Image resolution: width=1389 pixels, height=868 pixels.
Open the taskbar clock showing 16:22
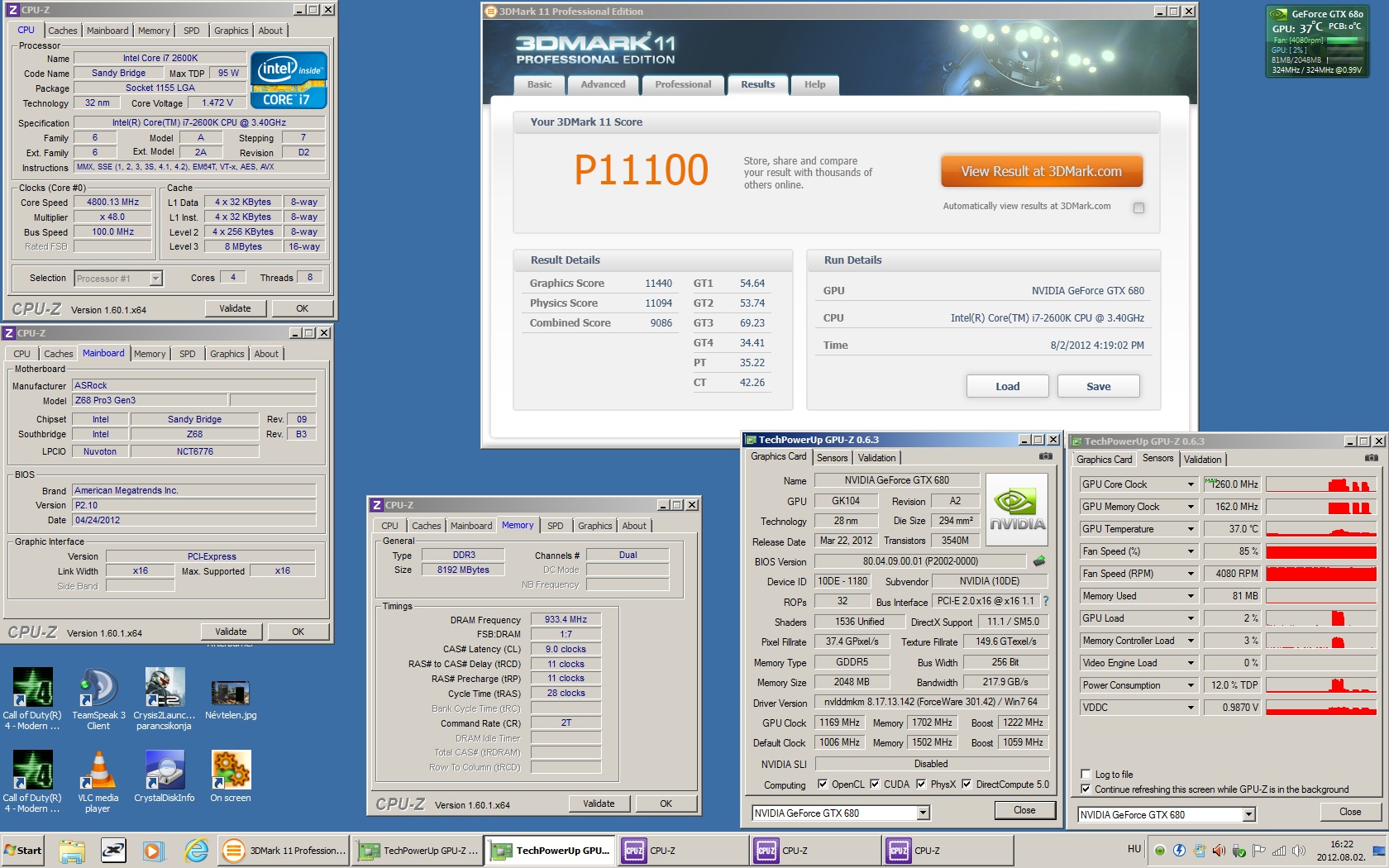pos(1342,850)
